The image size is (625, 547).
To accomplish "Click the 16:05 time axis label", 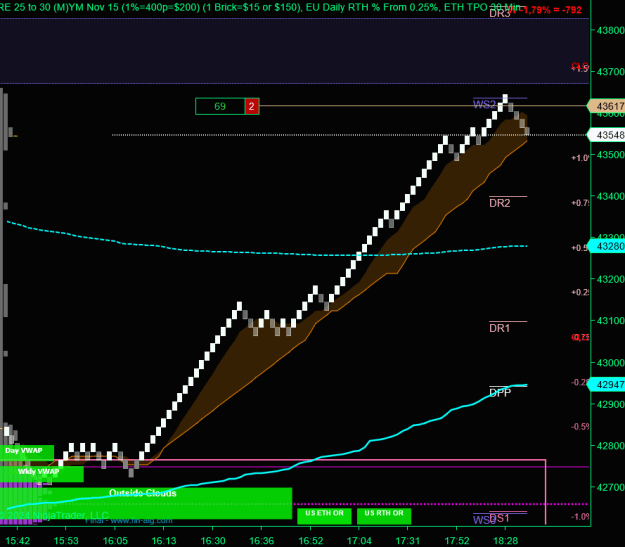I will click(x=115, y=541).
